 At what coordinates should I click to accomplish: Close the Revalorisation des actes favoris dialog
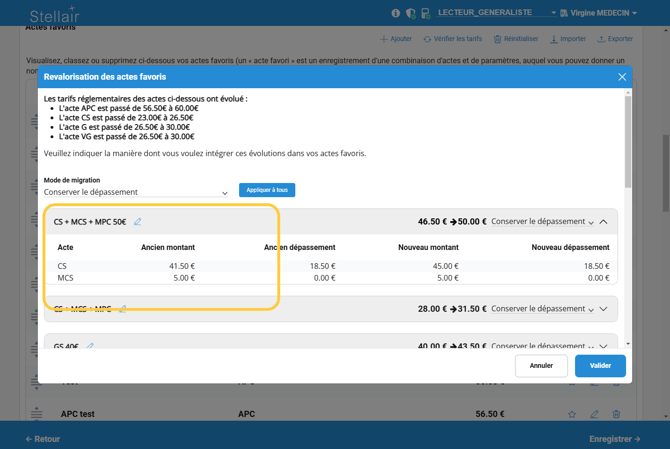tap(621, 77)
